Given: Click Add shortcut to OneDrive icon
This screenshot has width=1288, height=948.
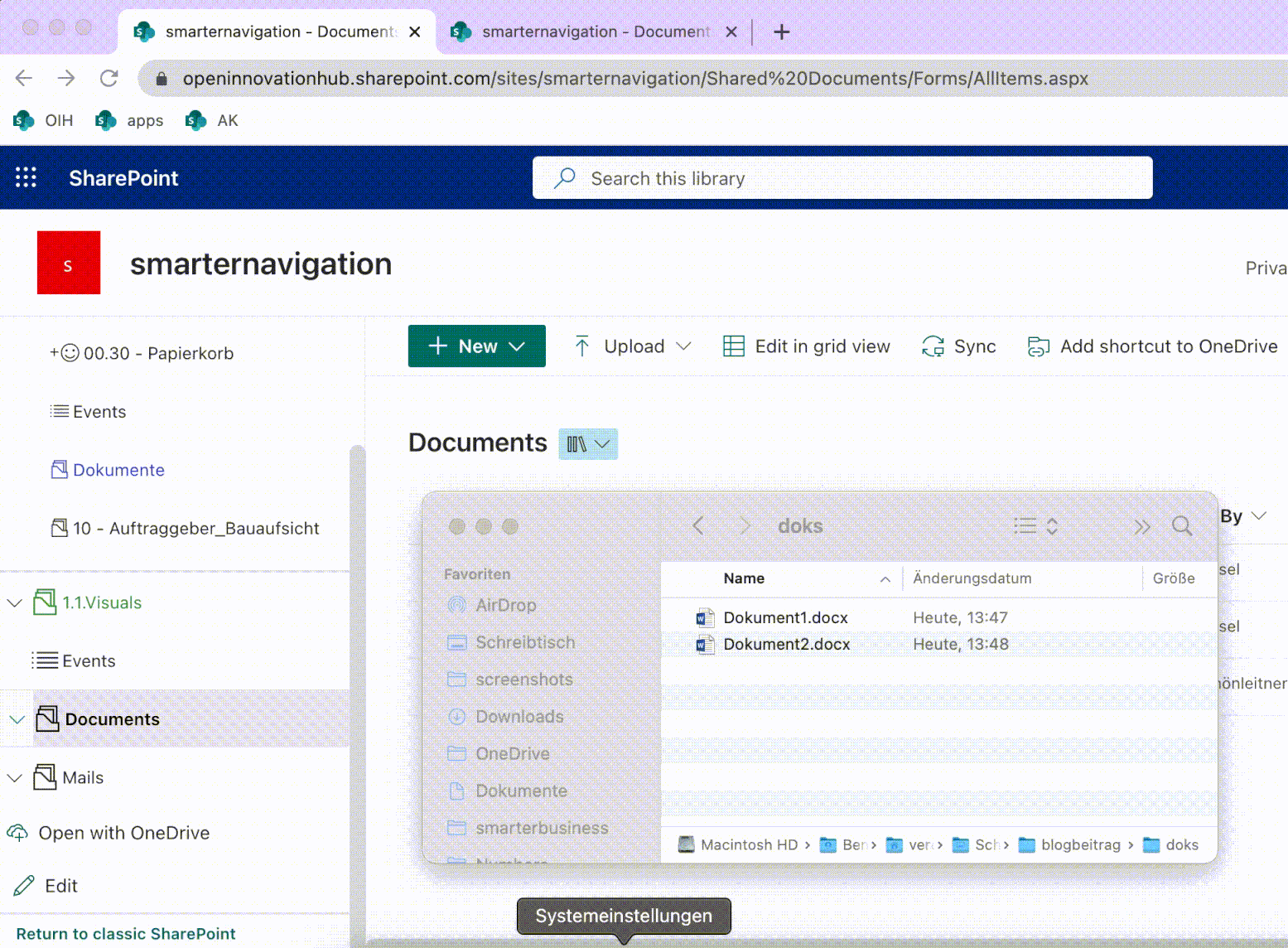Looking at the screenshot, I should click(x=1037, y=346).
